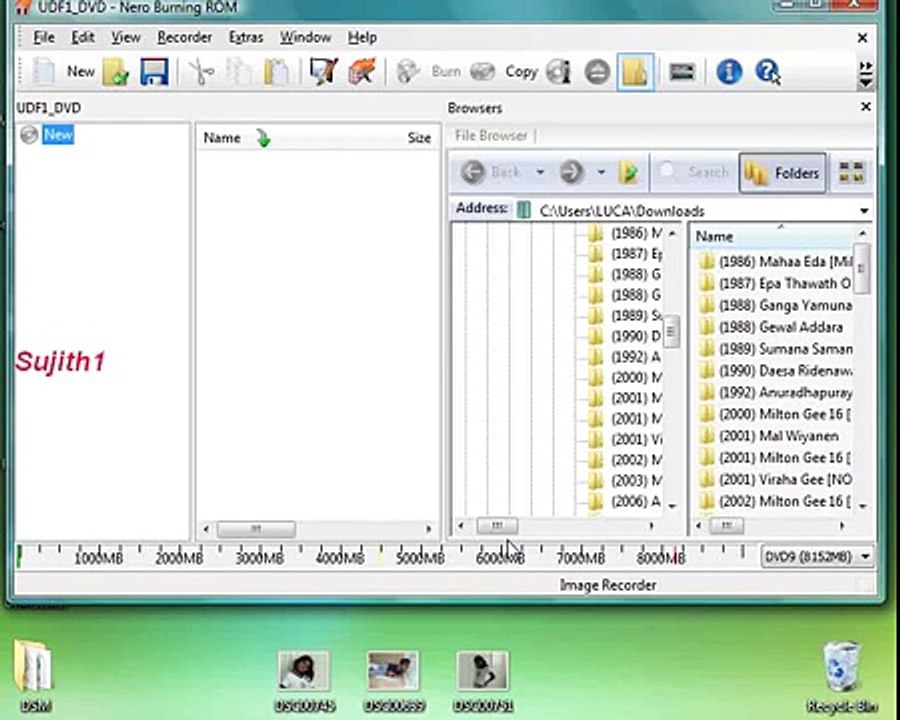This screenshot has height=720, width=900.
Task: Click the blue info icon
Action: coord(729,72)
